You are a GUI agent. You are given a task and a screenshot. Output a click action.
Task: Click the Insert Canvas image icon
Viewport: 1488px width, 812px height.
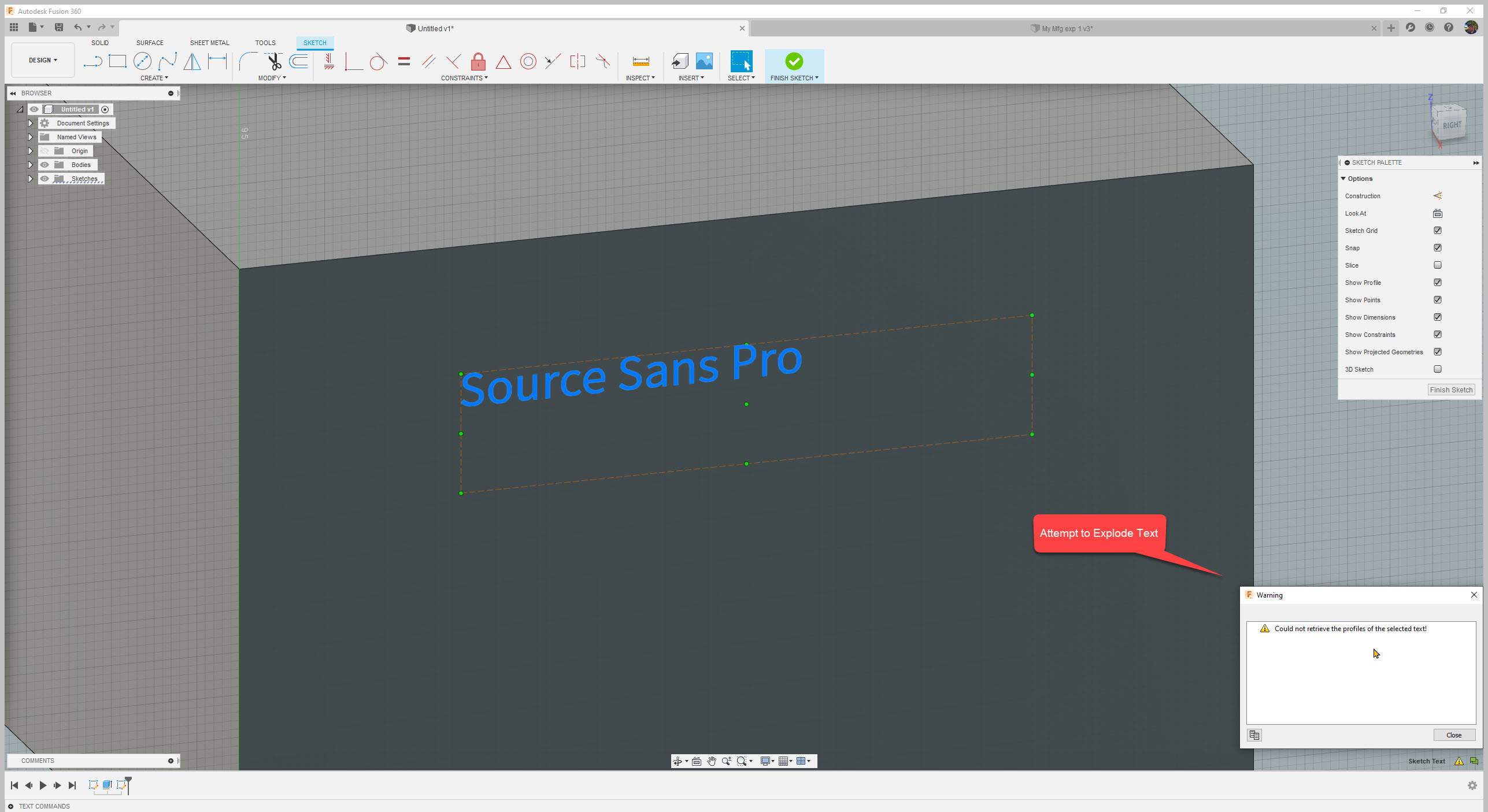(704, 61)
